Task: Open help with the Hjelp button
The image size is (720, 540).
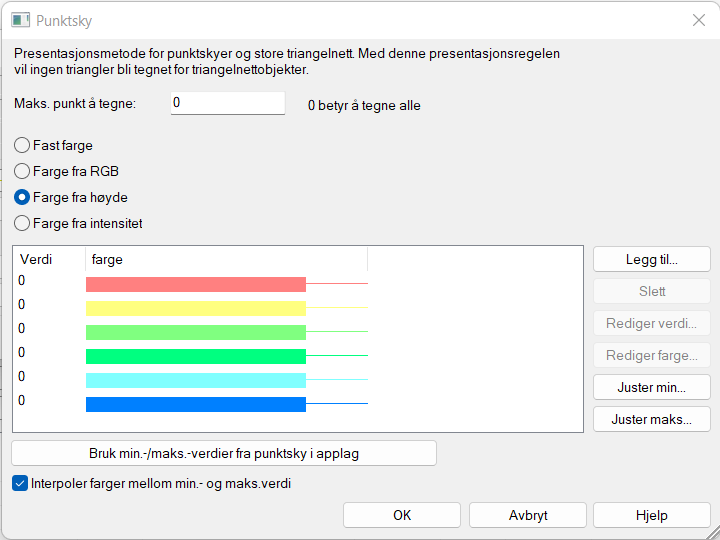Action: click(x=651, y=516)
